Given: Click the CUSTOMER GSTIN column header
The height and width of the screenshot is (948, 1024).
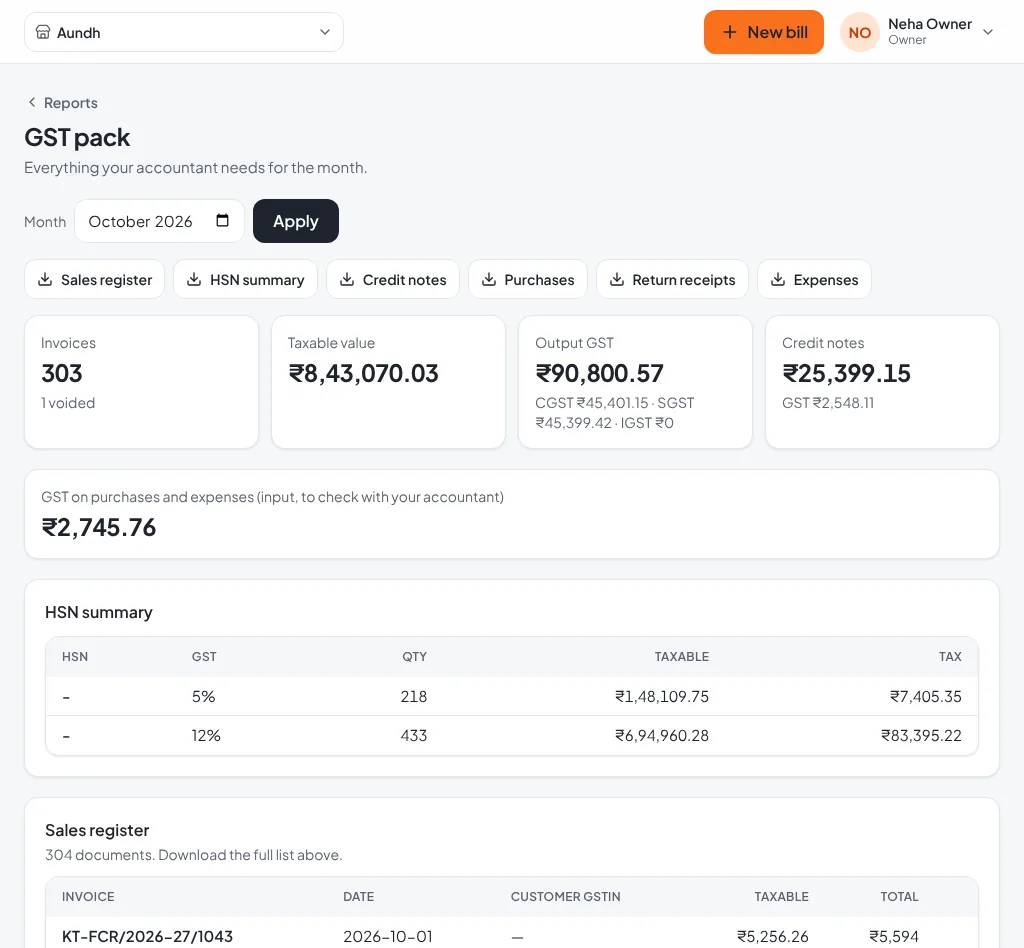Looking at the screenshot, I should coord(566,897).
